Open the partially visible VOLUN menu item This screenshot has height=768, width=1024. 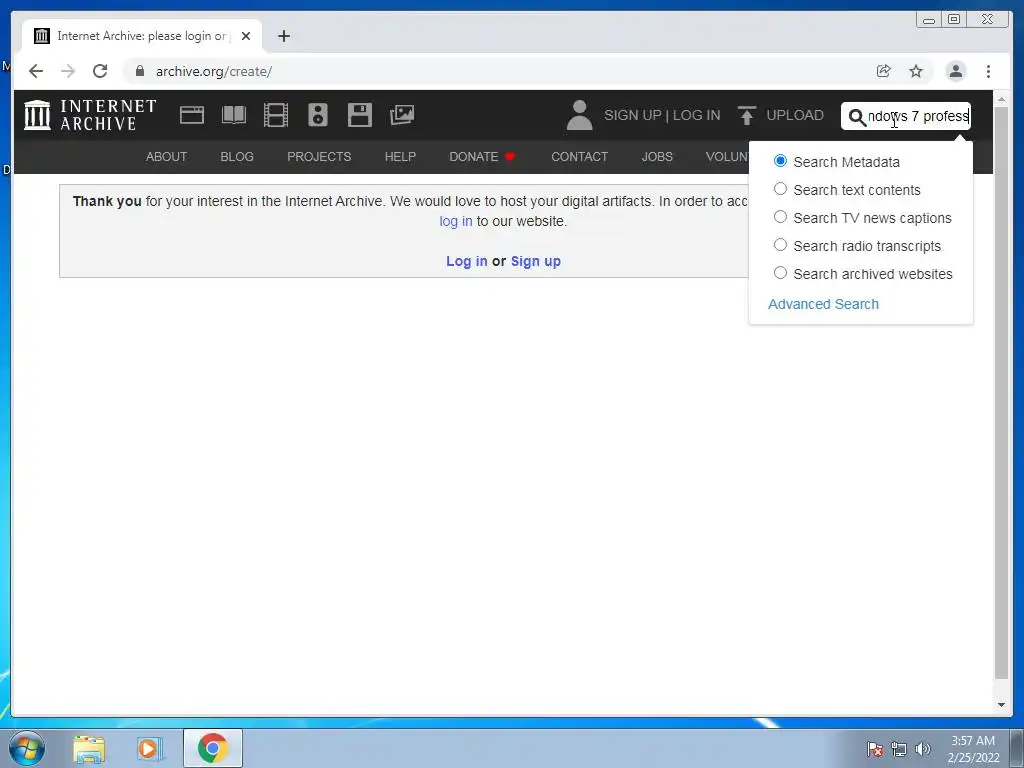pos(726,157)
